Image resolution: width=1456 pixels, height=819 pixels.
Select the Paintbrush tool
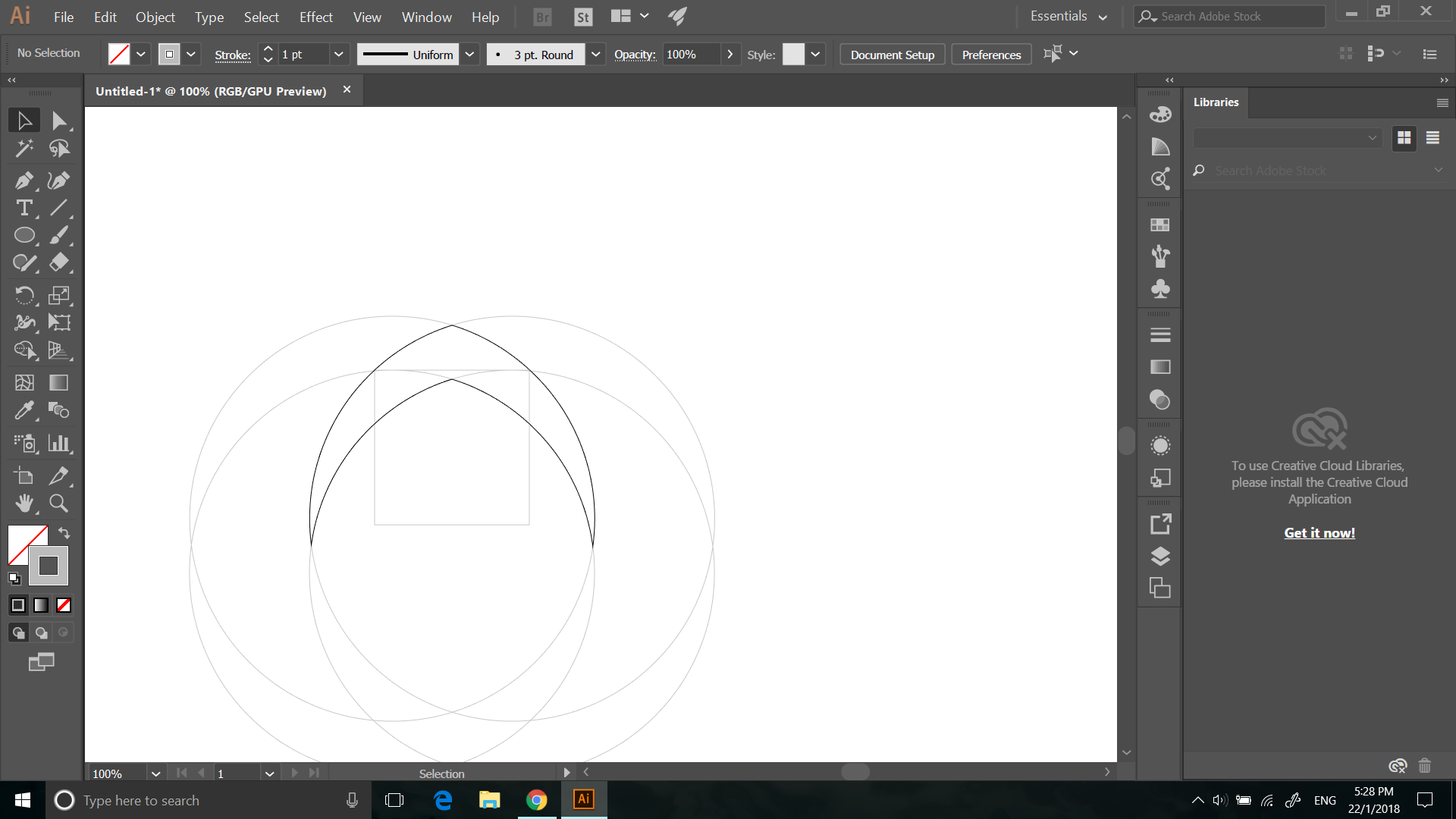[58, 235]
